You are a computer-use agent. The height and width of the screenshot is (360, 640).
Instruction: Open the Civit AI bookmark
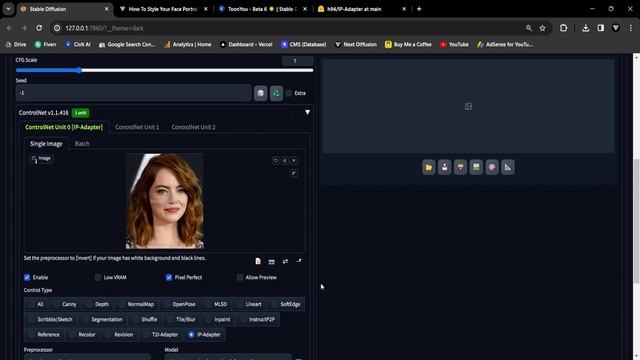pos(78,44)
